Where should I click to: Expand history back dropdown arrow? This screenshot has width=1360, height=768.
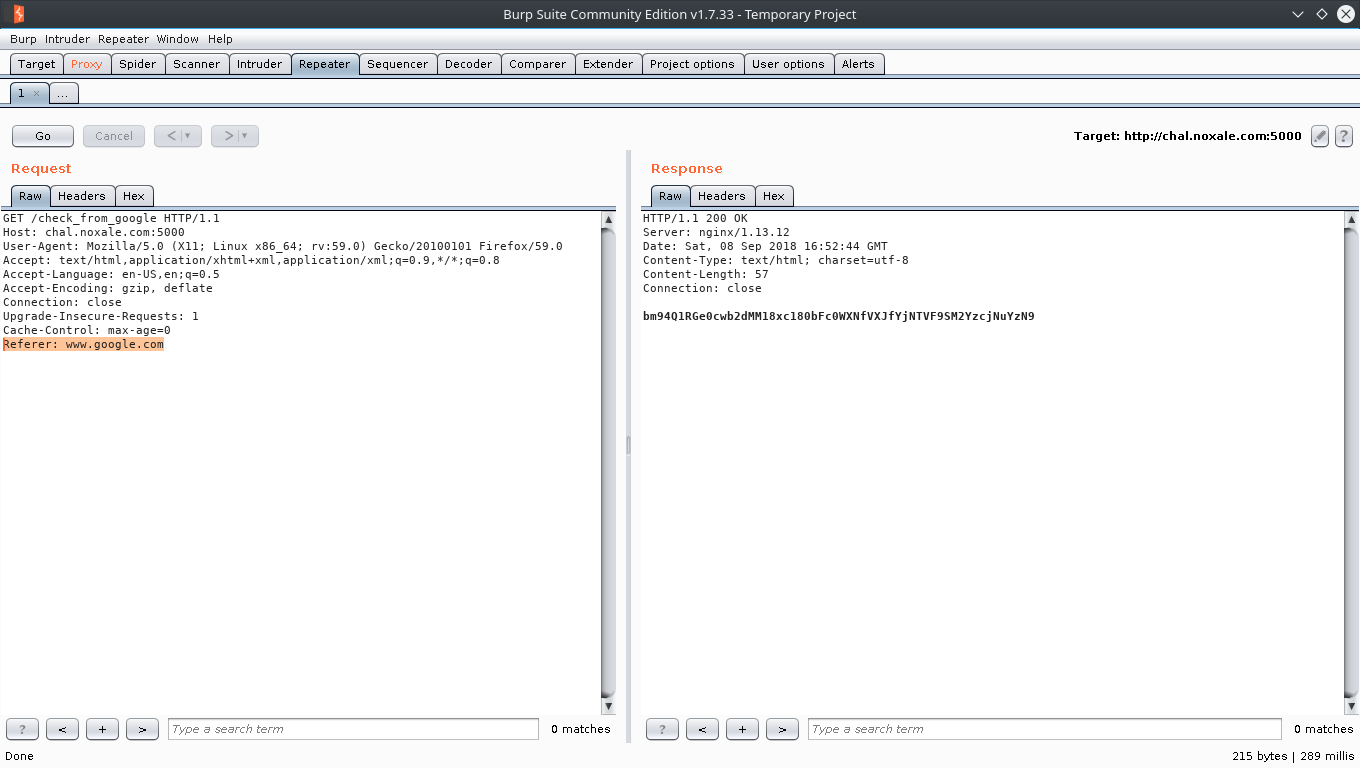tap(188, 136)
